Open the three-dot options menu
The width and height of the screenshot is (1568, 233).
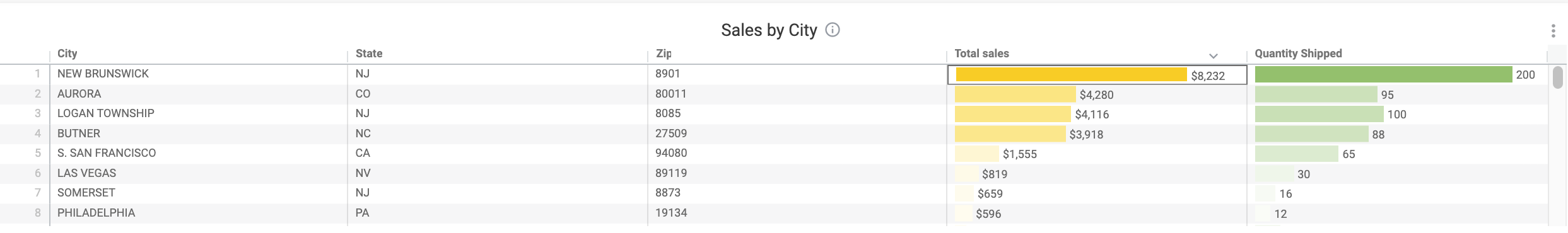(x=1553, y=31)
